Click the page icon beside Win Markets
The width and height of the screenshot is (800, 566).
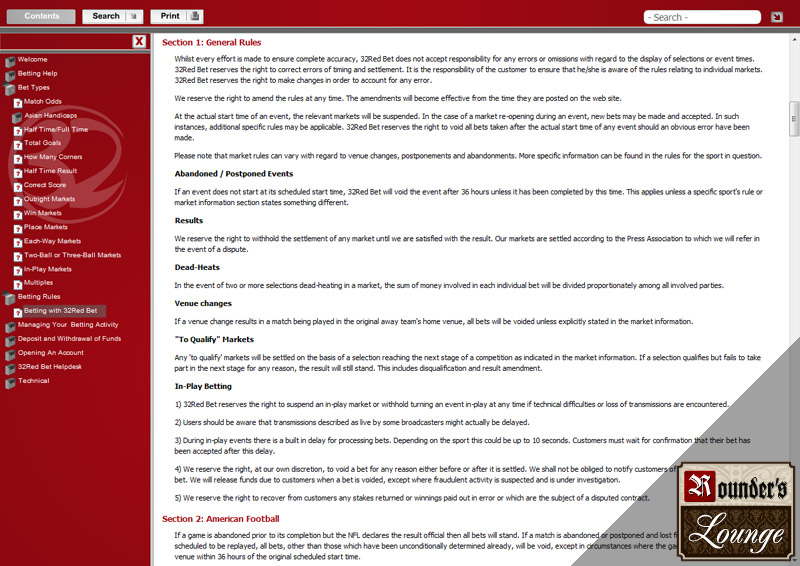pos(17,215)
